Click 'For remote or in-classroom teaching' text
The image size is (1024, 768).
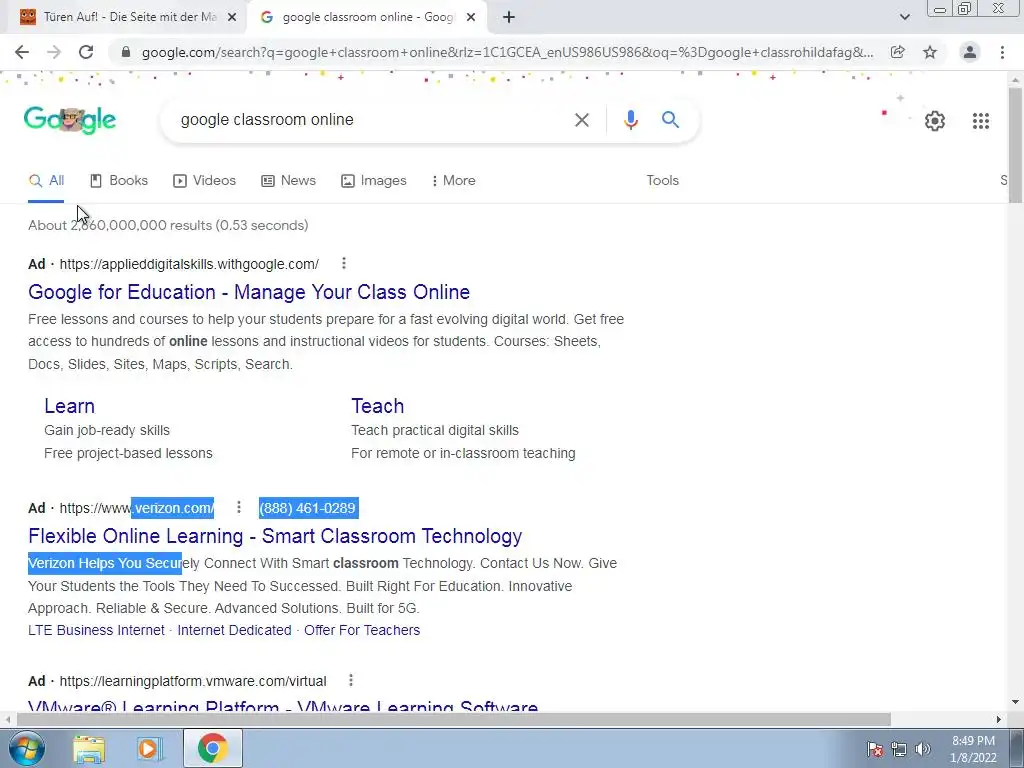pos(463,453)
